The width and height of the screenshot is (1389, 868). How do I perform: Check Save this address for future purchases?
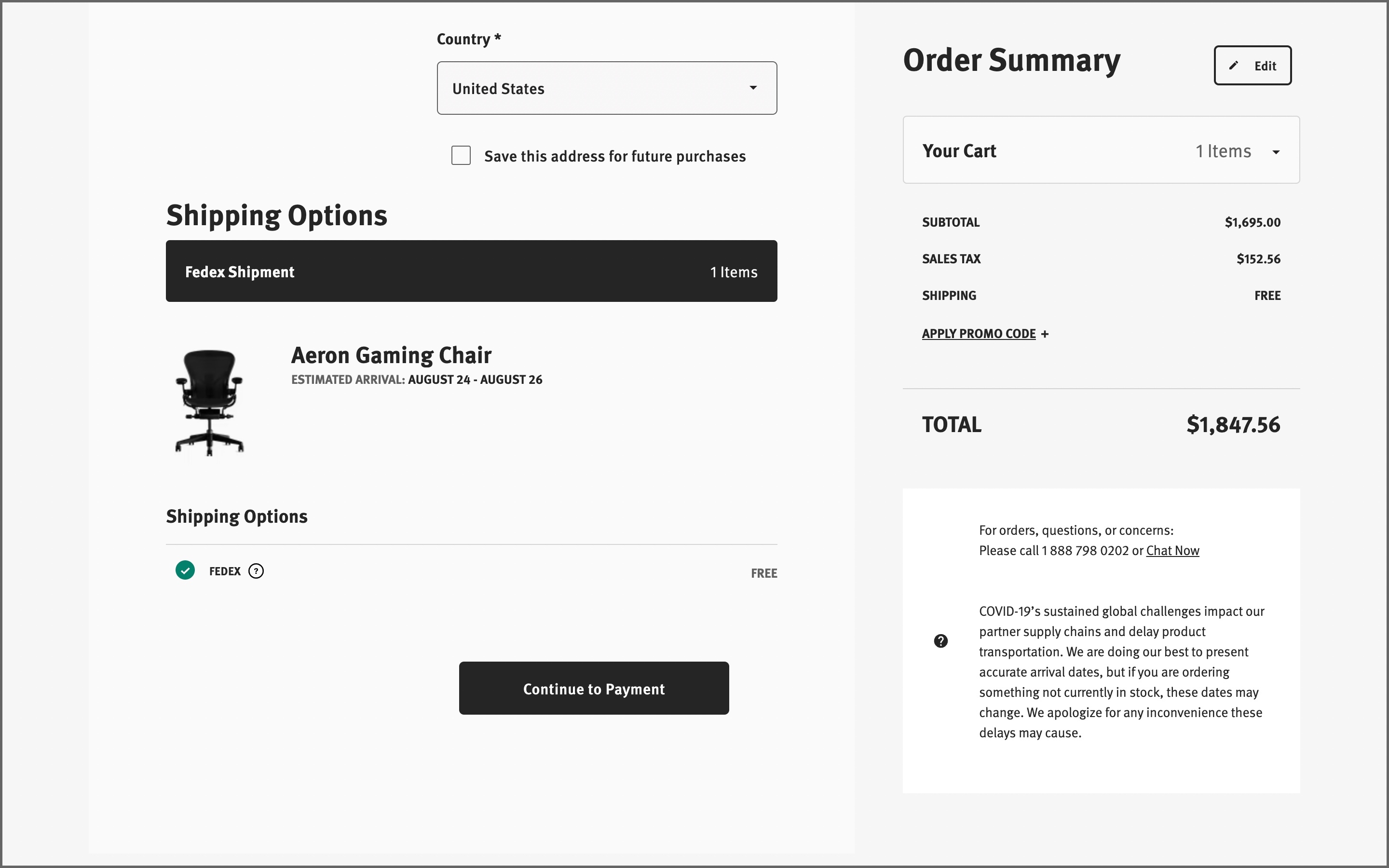pyautogui.click(x=461, y=156)
